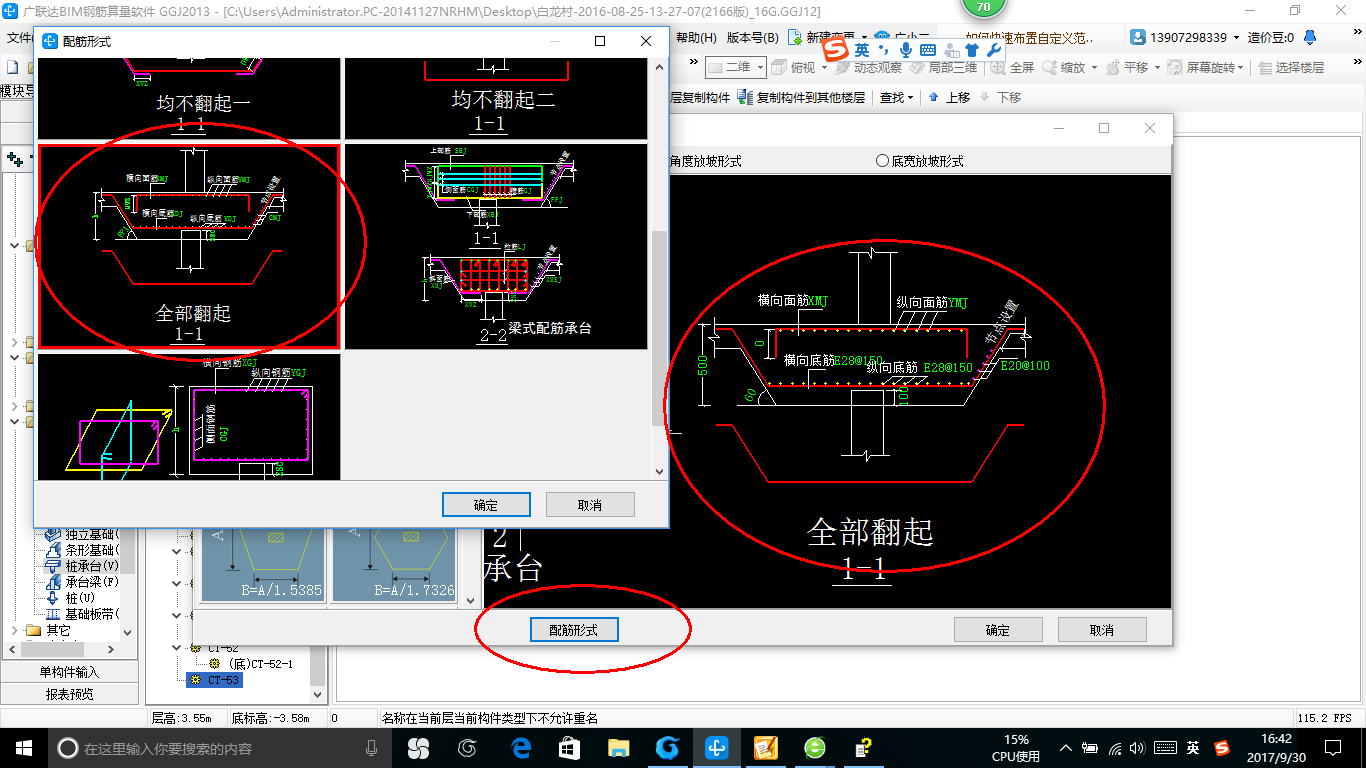The height and width of the screenshot is (768, 1366).
Task: Open the 单构件输入 panel tab
Action: 70,672
